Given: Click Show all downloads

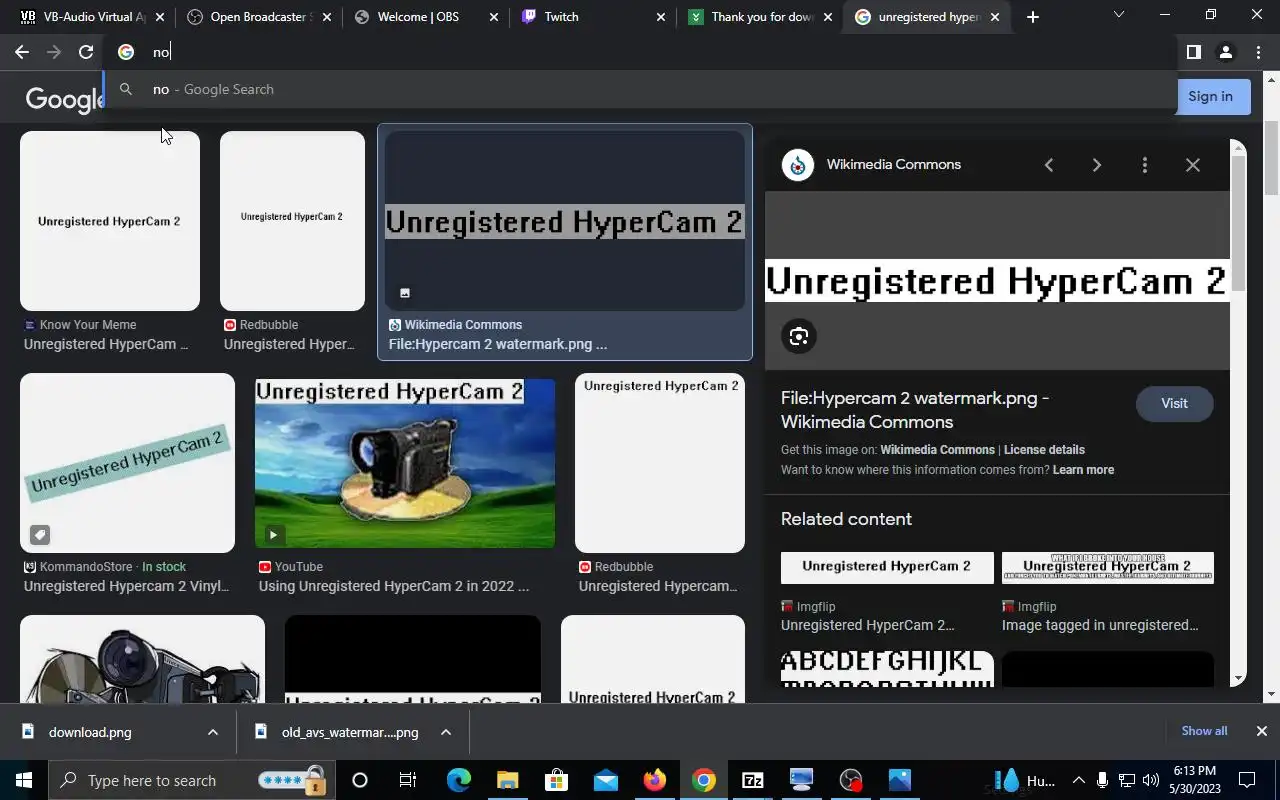Looking at the screenshot, I should pyautogui.click(x=1204, y=731).
